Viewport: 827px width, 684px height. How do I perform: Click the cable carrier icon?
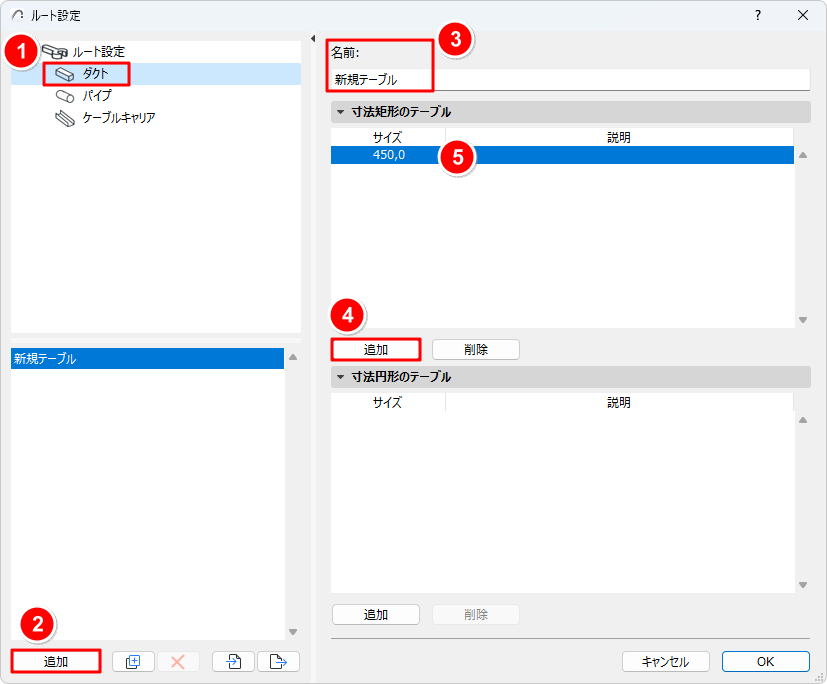(x=65, y=119)
